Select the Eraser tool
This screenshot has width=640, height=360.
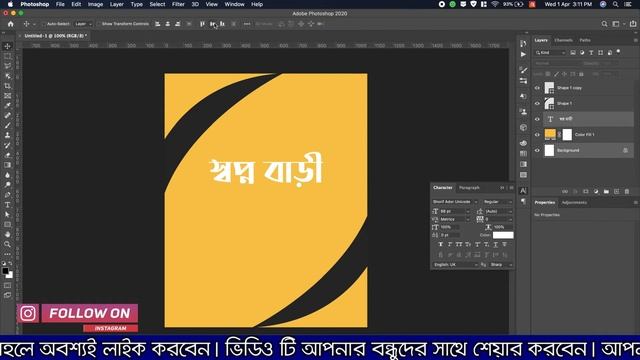[x=7, y=155]
